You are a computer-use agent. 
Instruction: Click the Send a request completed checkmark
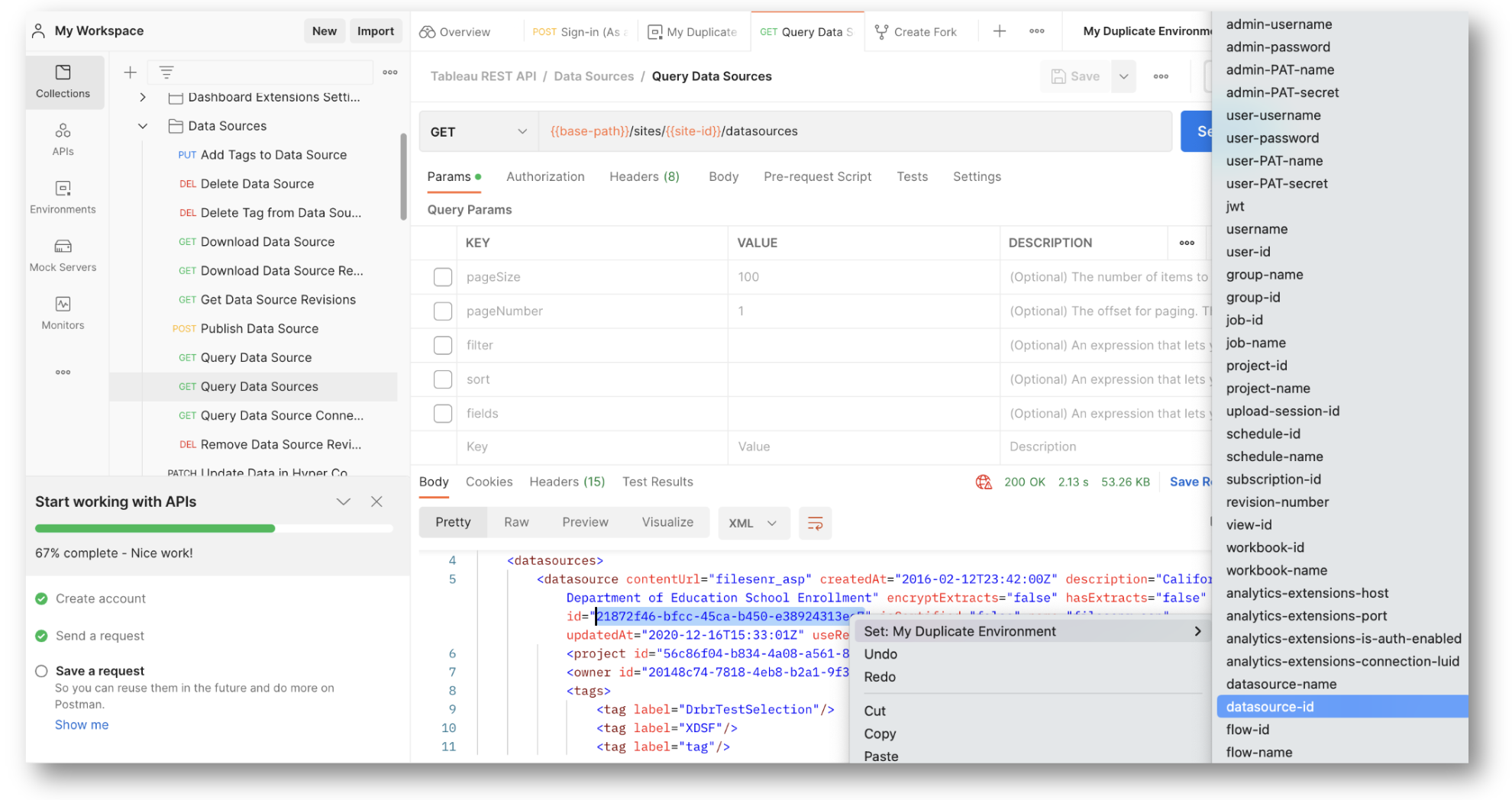click(41, 637)
